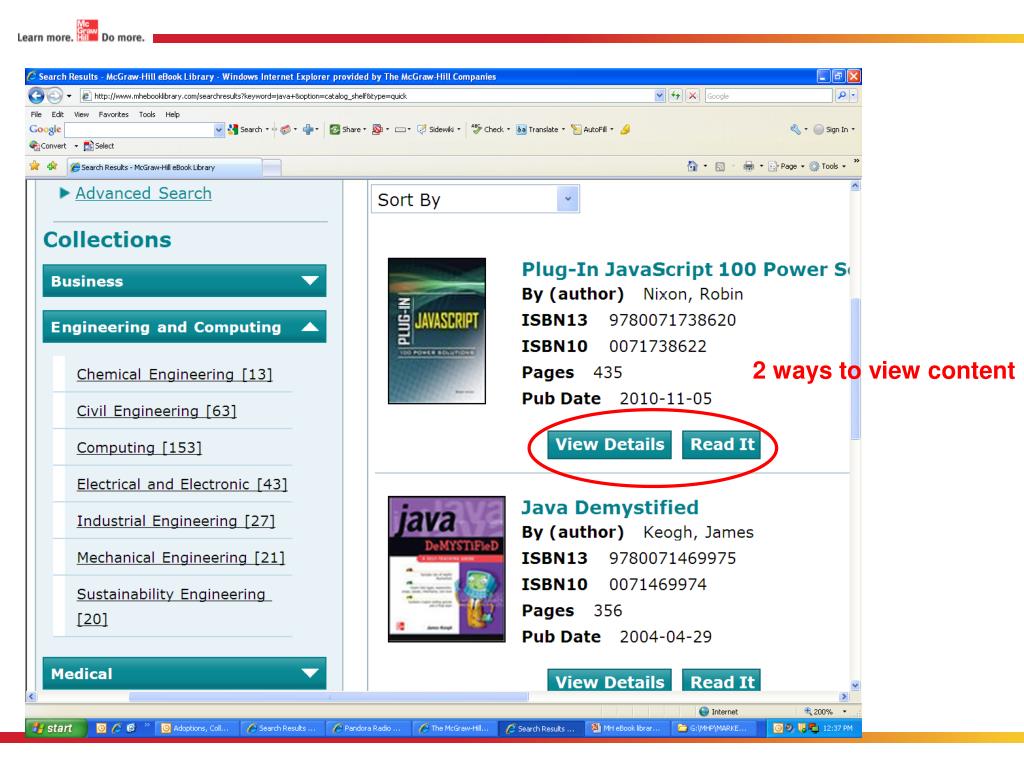The height and width of the screenshot is (768, 1024).
Task: Open Civil Engineering [63] category
Action: [x=156, y=411]
